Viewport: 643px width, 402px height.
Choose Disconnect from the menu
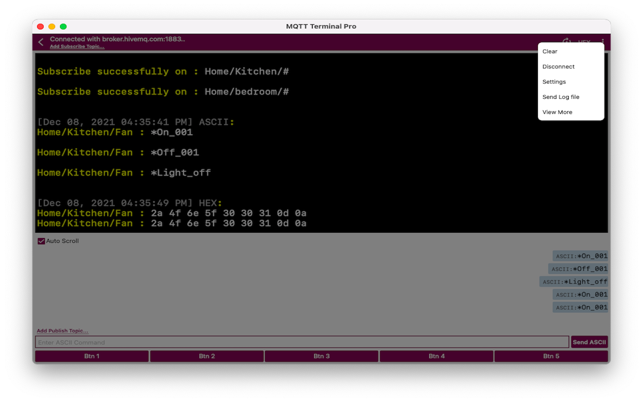coord(558,67)
